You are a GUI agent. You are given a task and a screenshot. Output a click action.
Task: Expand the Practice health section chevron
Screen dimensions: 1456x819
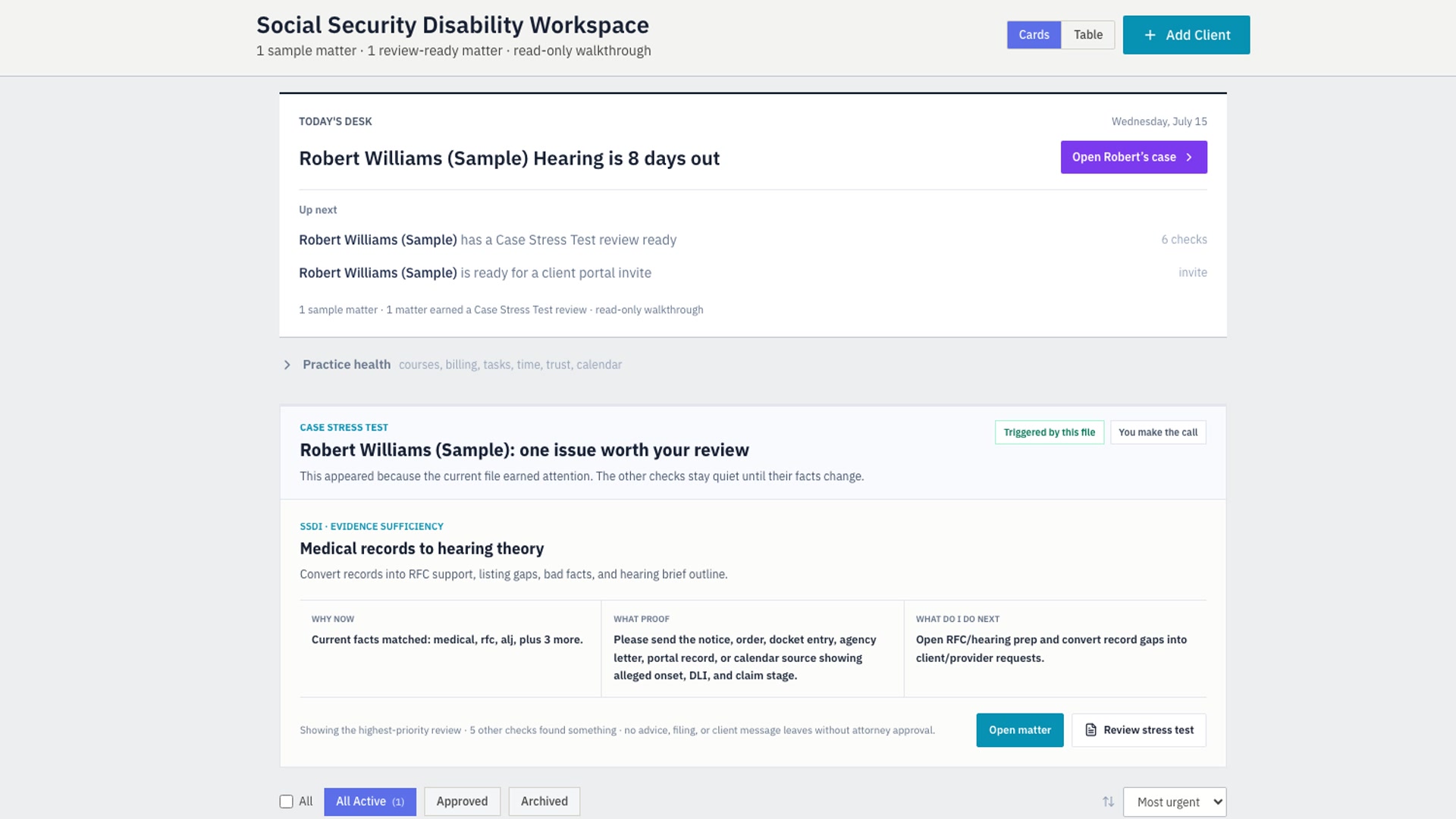pyautogui.click(x=287, y=365)
